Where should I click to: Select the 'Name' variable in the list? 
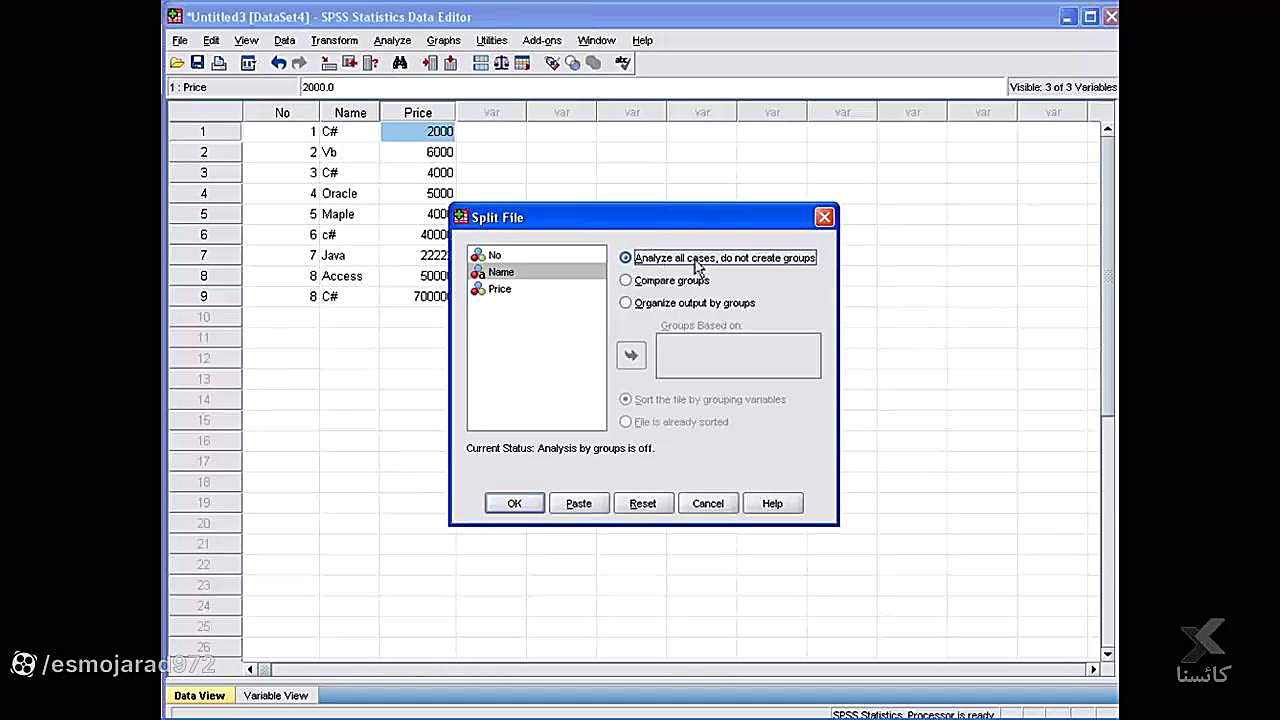tap(536, 272)
